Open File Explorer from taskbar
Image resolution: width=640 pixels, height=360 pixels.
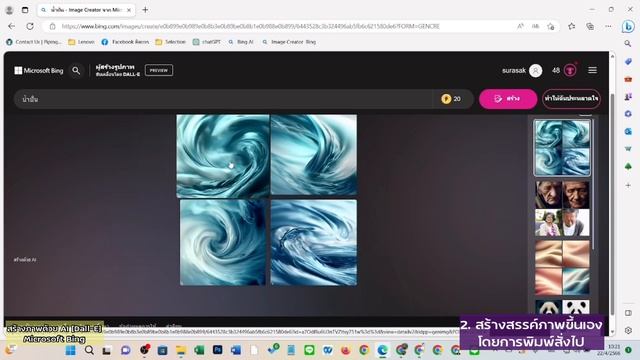[180, 350]
